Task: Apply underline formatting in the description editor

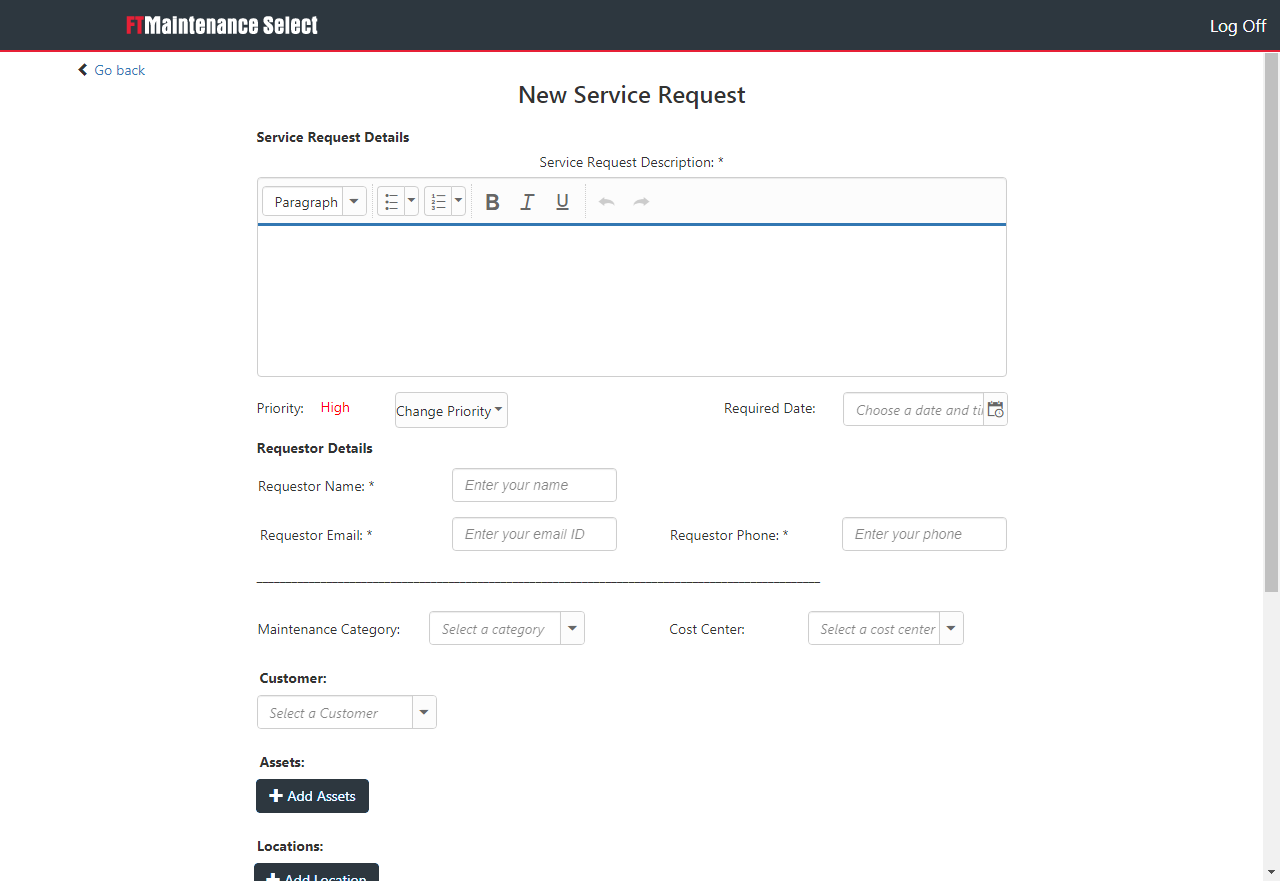Action: click(562, 202)
